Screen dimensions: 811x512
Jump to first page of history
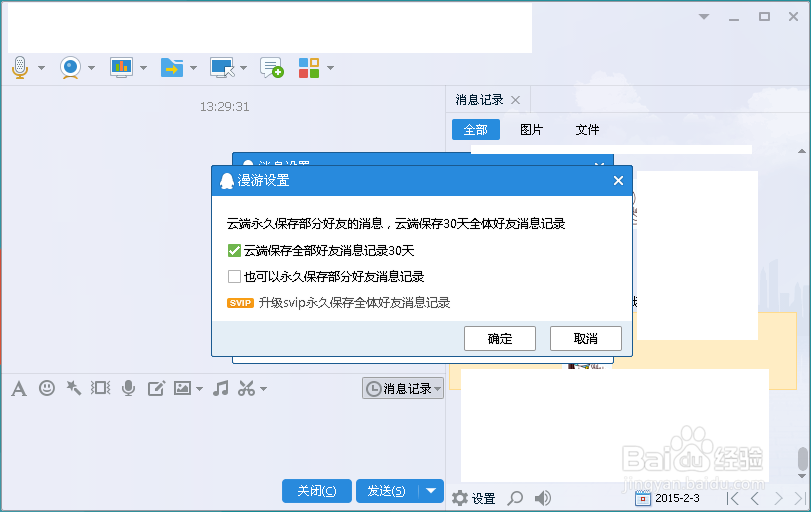pyautogui.click(x=732, y=499)
